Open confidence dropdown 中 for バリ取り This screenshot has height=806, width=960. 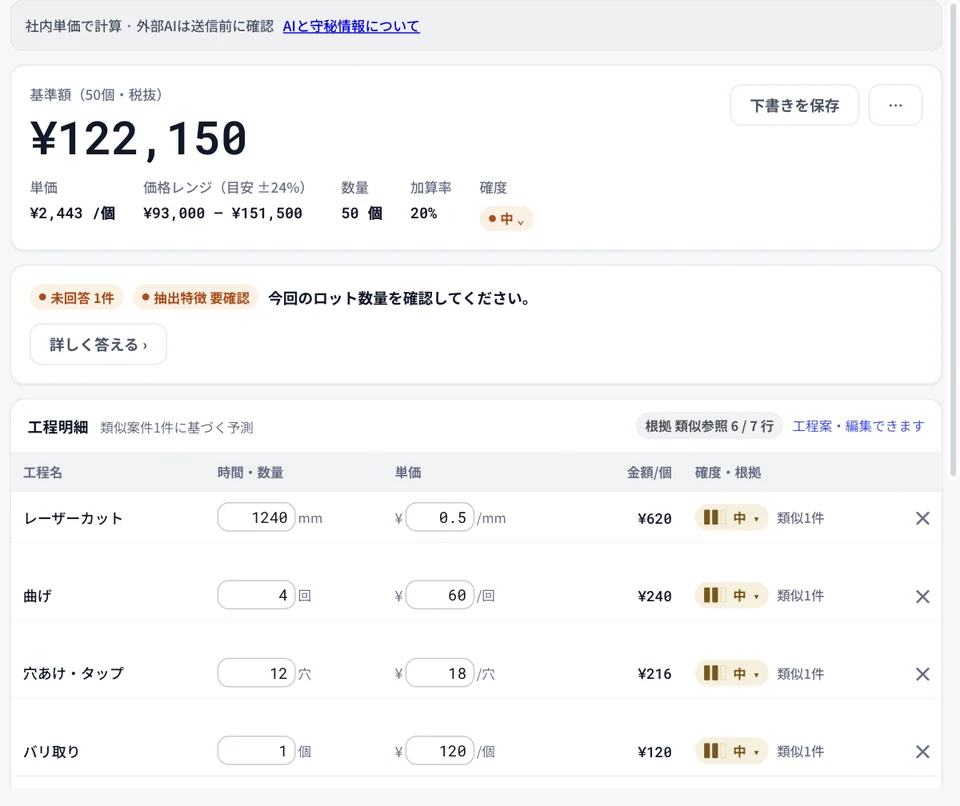pos(731,751)
